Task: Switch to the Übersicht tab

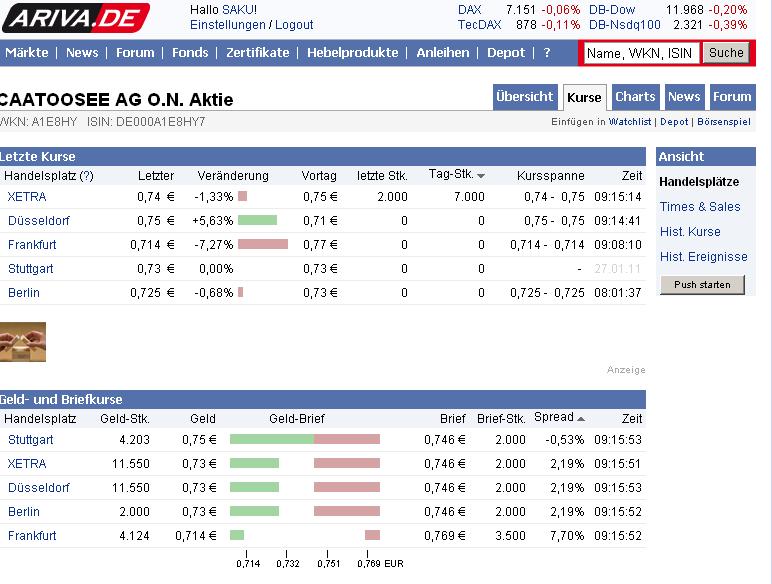Action: 524,97
